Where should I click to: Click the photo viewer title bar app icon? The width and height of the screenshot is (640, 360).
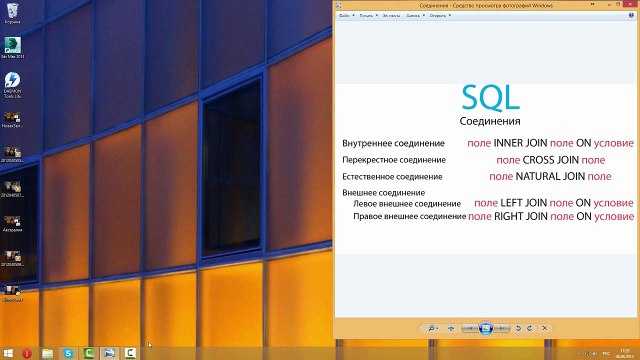click(x=338, y=6)
